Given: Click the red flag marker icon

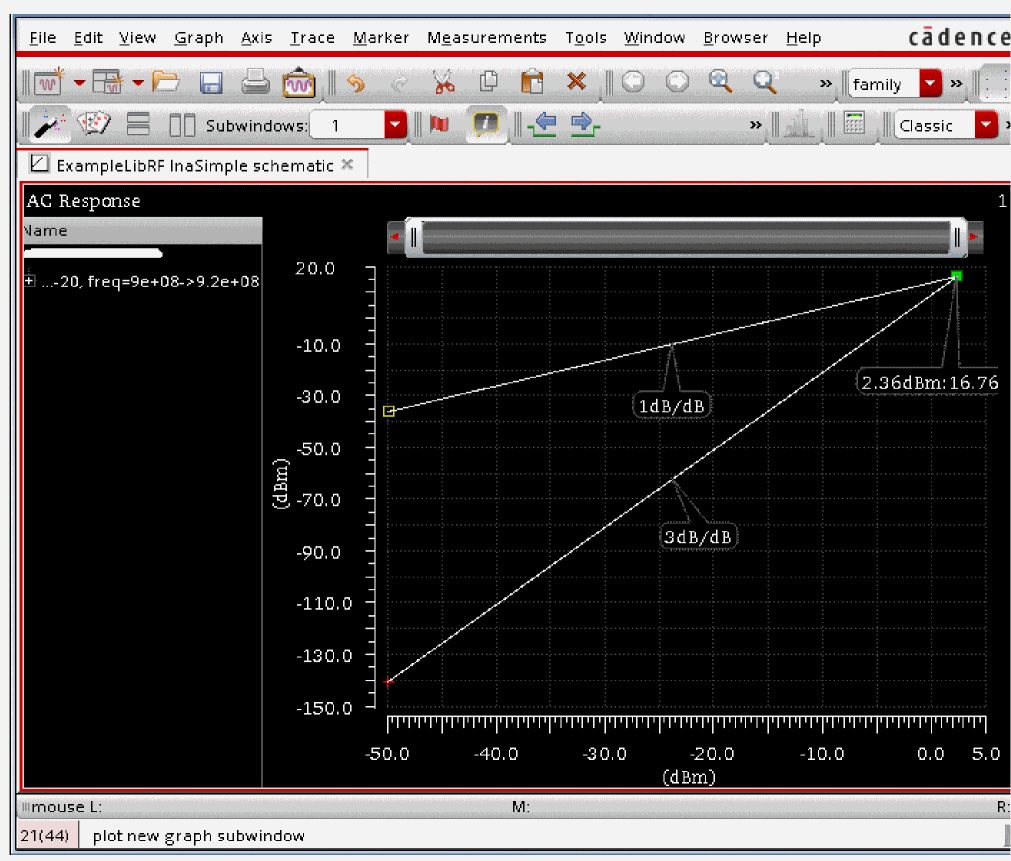Looking at the screenshot, I should [439, 125].
